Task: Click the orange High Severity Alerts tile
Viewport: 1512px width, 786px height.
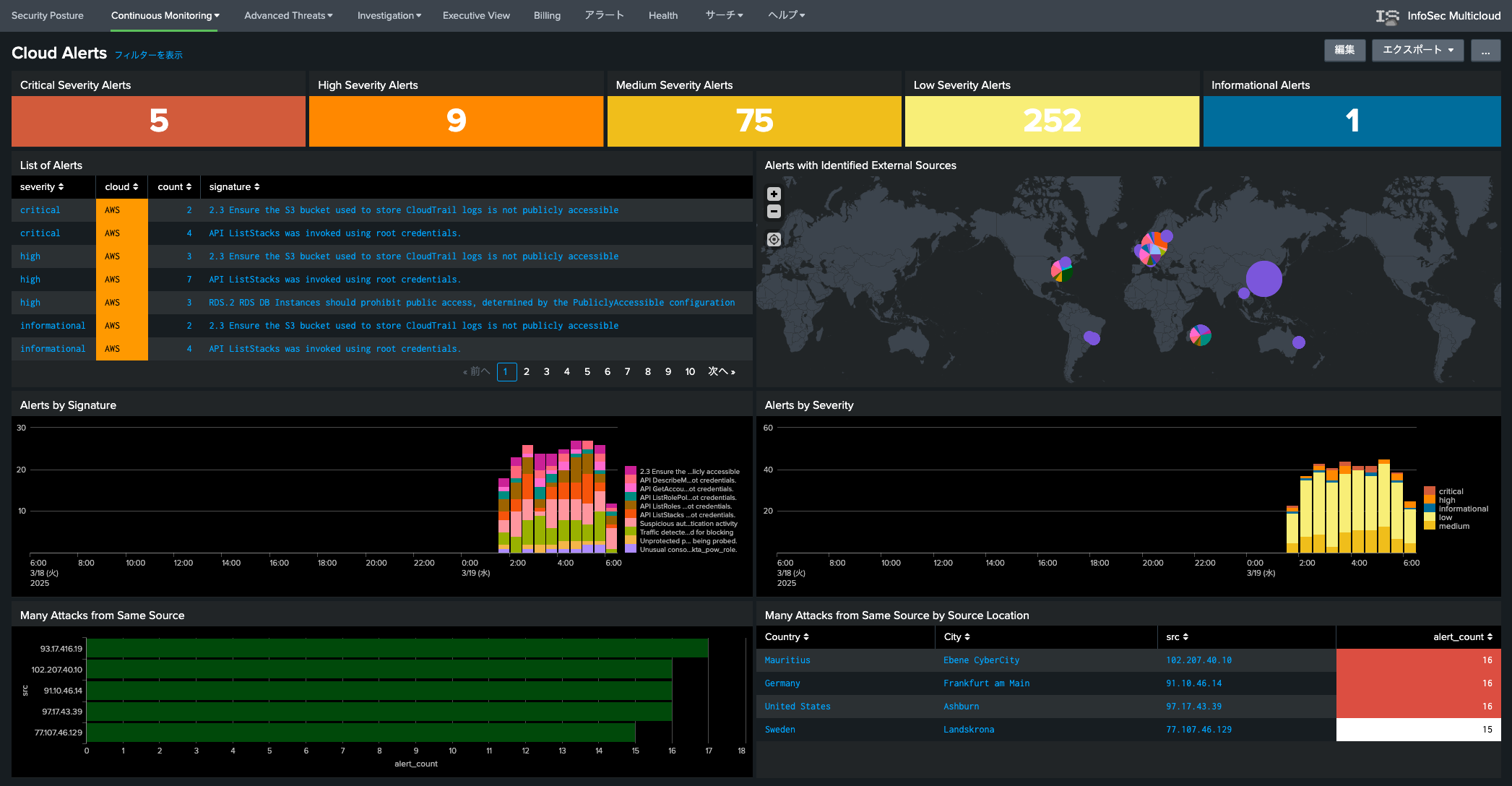Action: (456, 121)
